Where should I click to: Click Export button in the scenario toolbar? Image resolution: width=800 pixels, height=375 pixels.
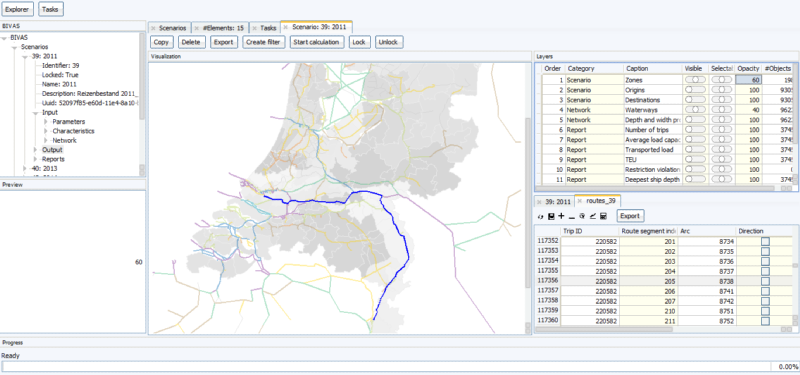(x=223, y=42)
